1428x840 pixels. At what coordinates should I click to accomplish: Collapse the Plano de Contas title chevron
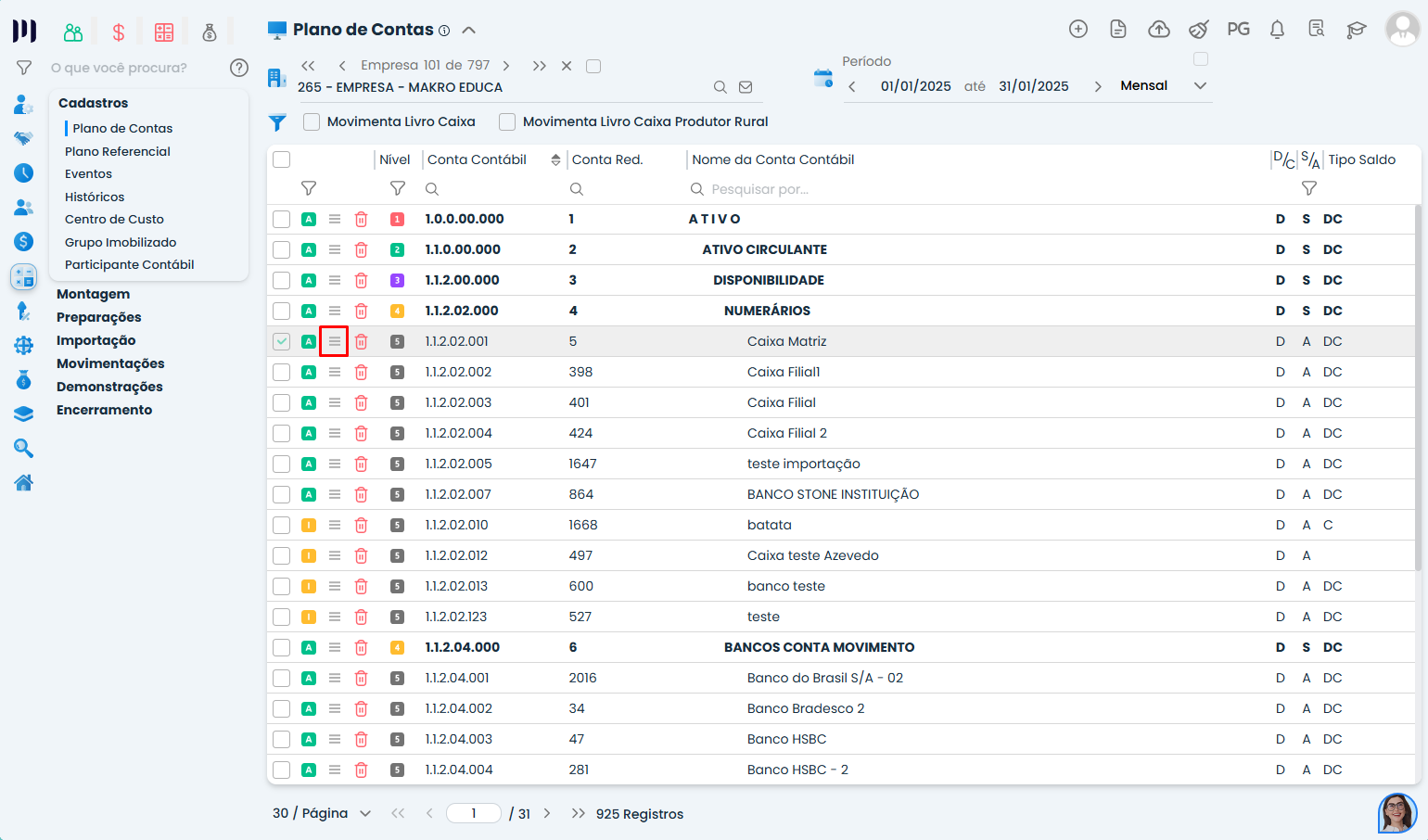click(469, 31)
